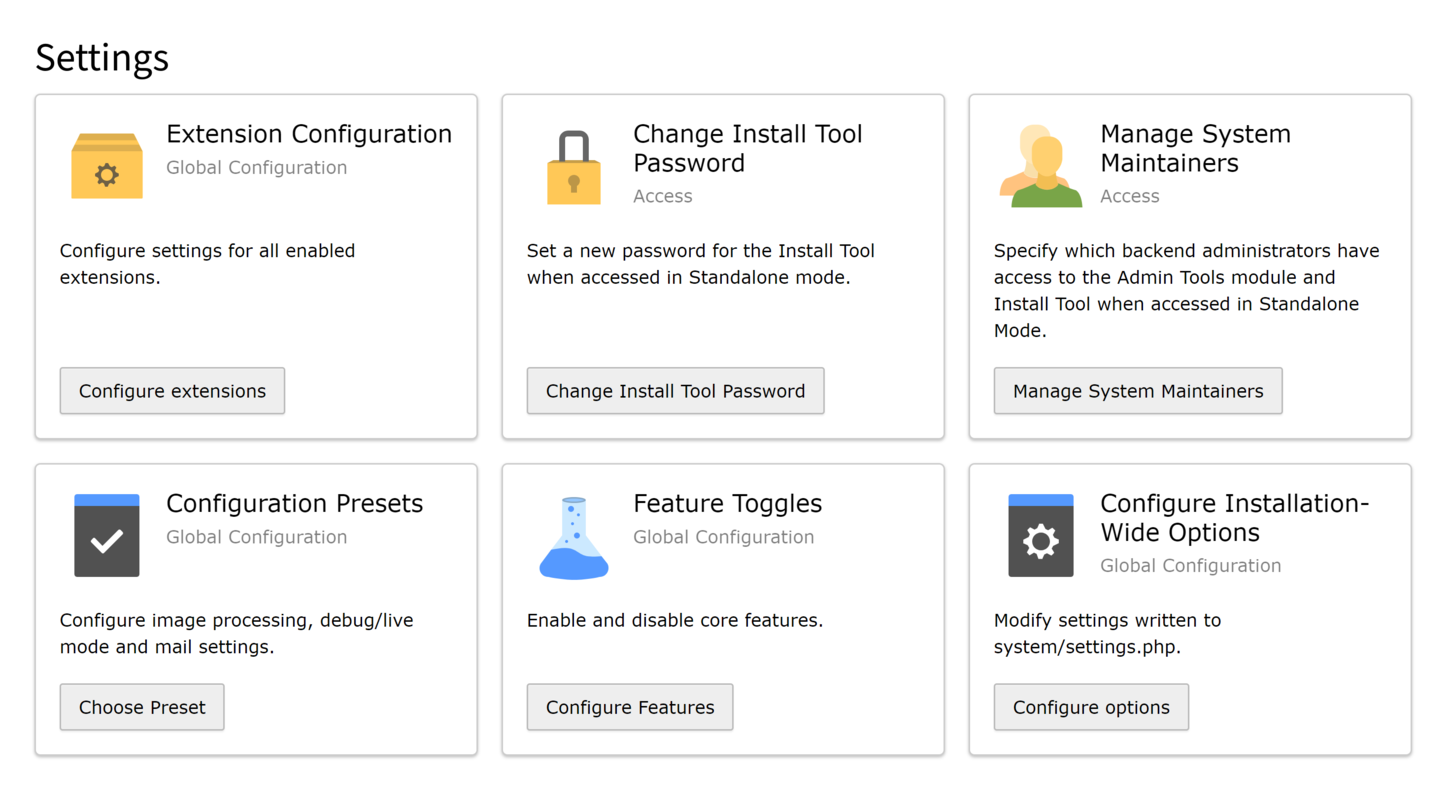Open the Configure extensions button
Viewport: 1450px width, 806px height.
click(x=172, y=391)
